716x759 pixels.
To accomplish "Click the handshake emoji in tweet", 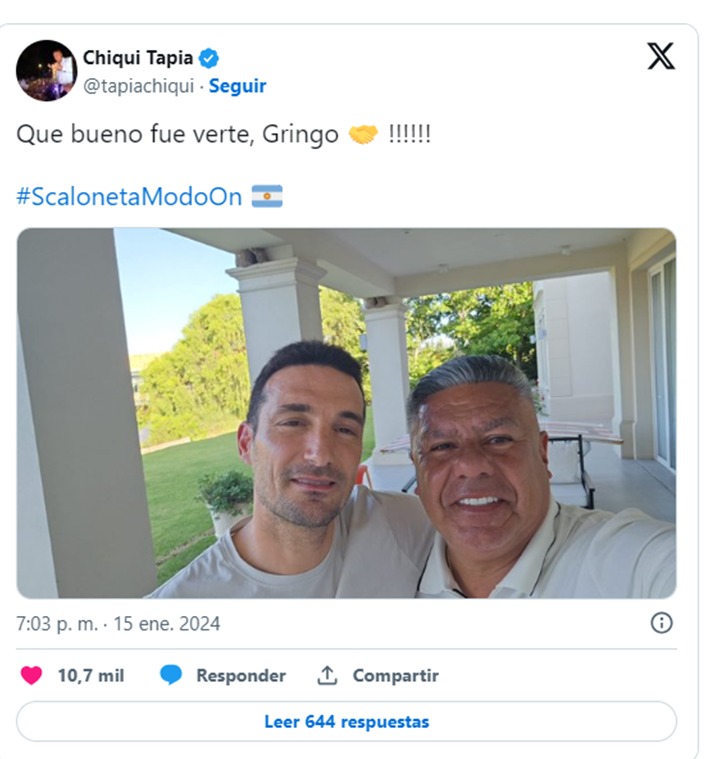I will 363,135.
